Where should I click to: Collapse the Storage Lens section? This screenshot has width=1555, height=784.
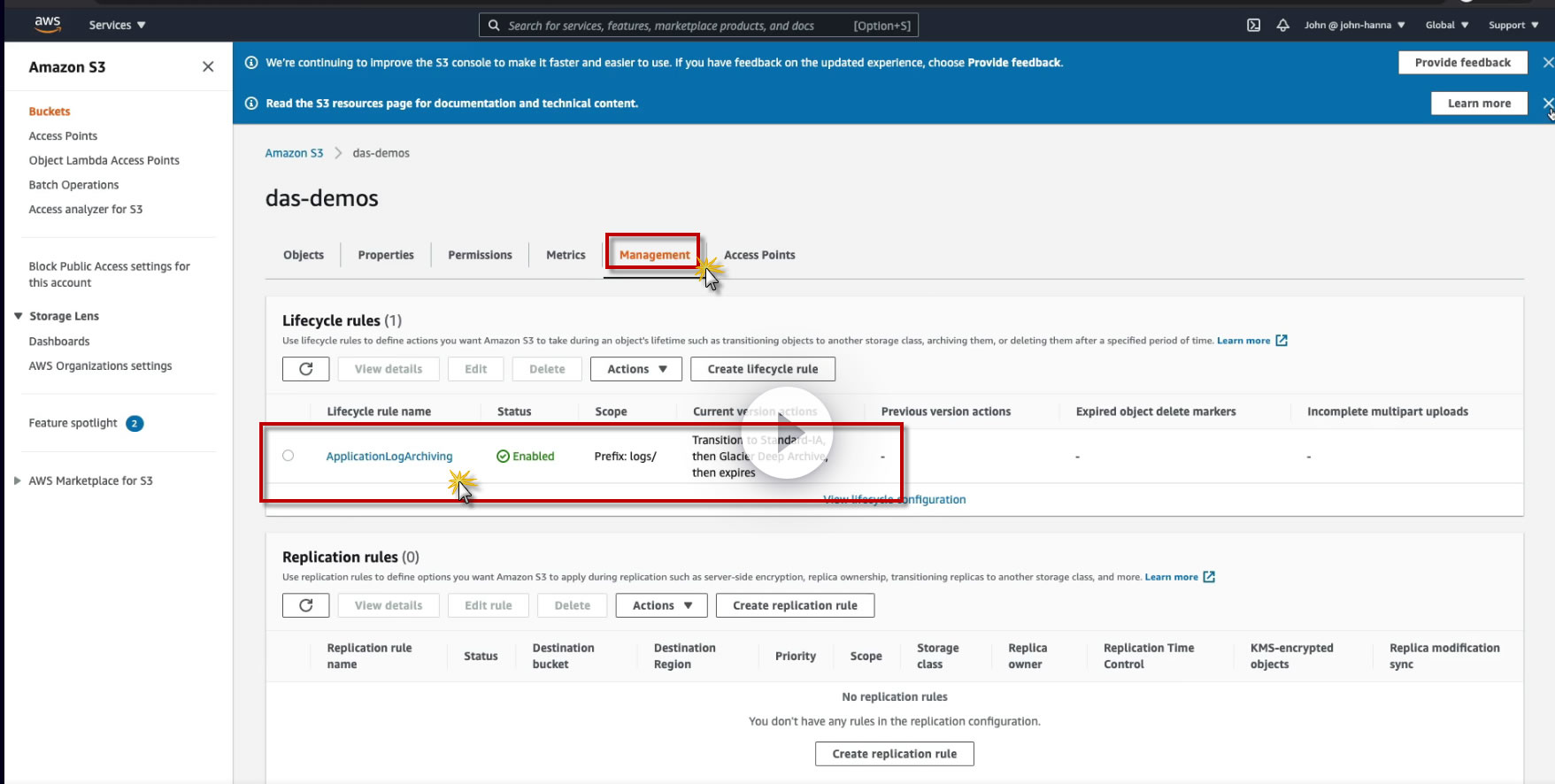(x=18, y=316)
